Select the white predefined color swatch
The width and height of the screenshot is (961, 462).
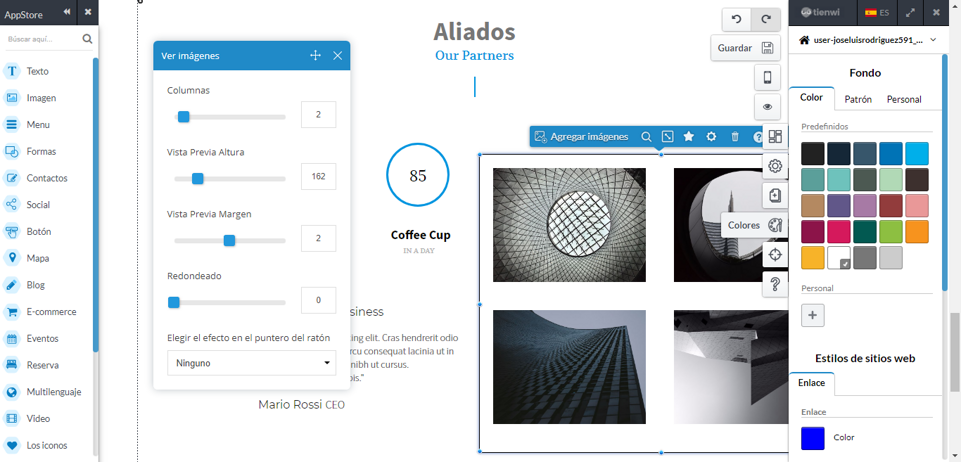(838, 257)
